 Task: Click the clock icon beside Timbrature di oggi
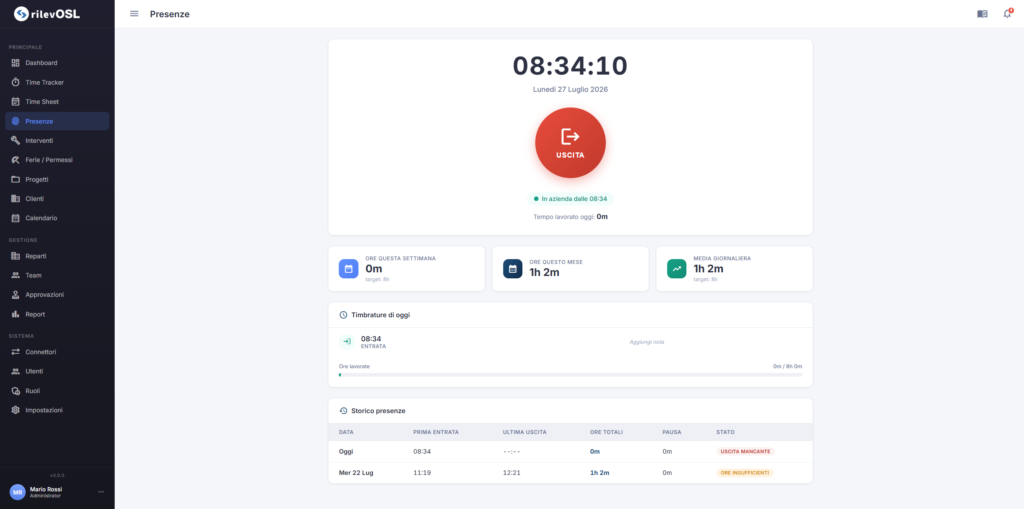click(x=344, y=315)
